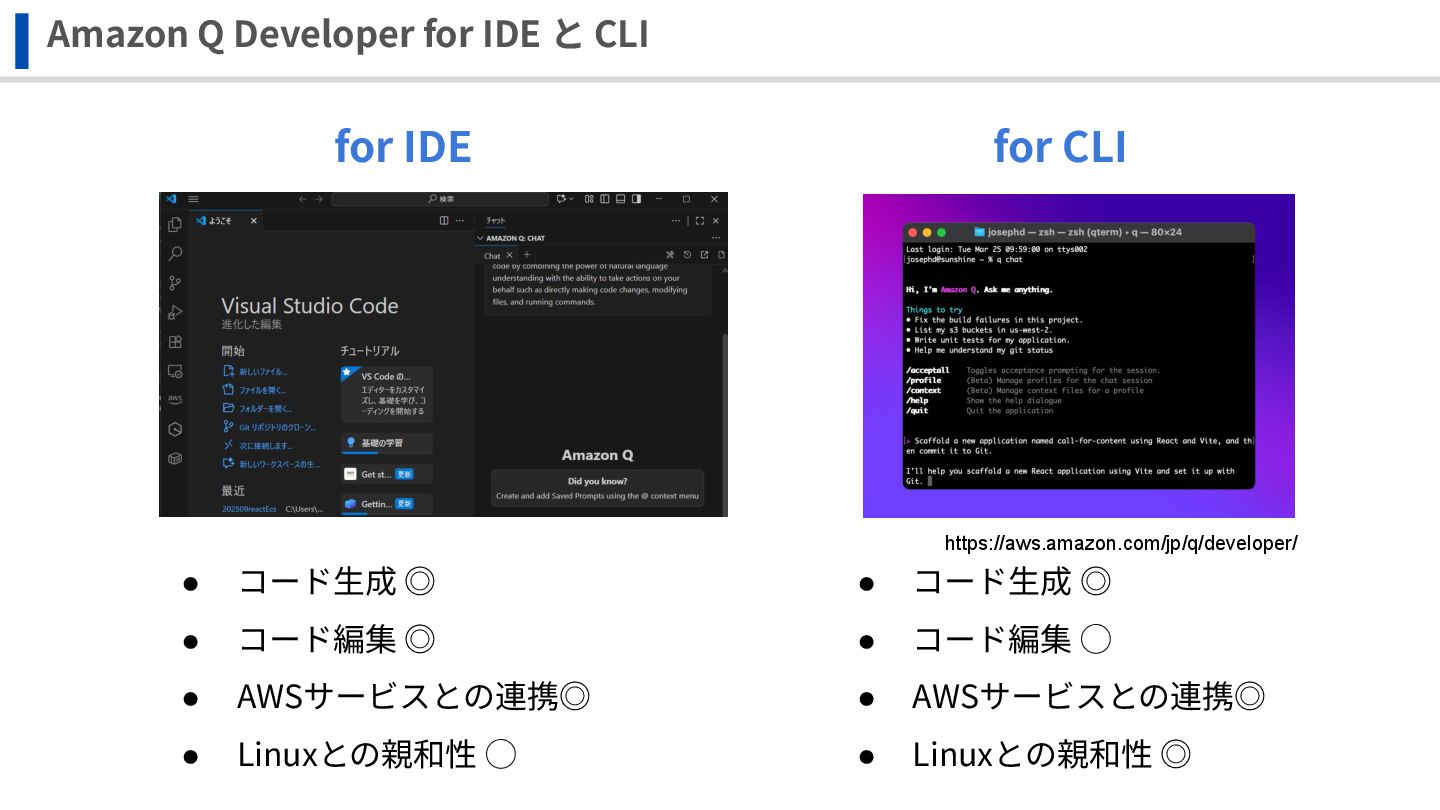Screen dimensions: 1440x810
Task: Click フォルダーを開く... link
Action: [x=258, y=408]
